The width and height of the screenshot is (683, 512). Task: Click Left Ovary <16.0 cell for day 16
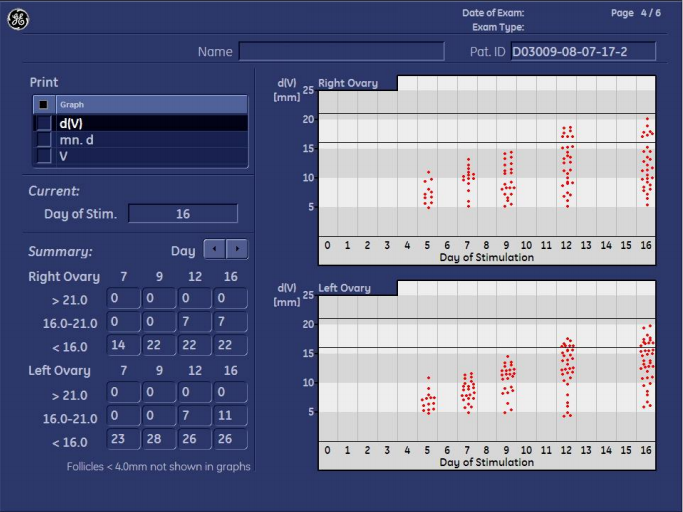(x=230, y=439)
